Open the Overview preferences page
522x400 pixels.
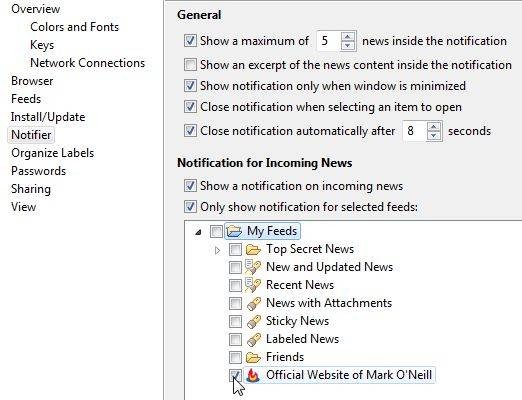click(36, 9)
